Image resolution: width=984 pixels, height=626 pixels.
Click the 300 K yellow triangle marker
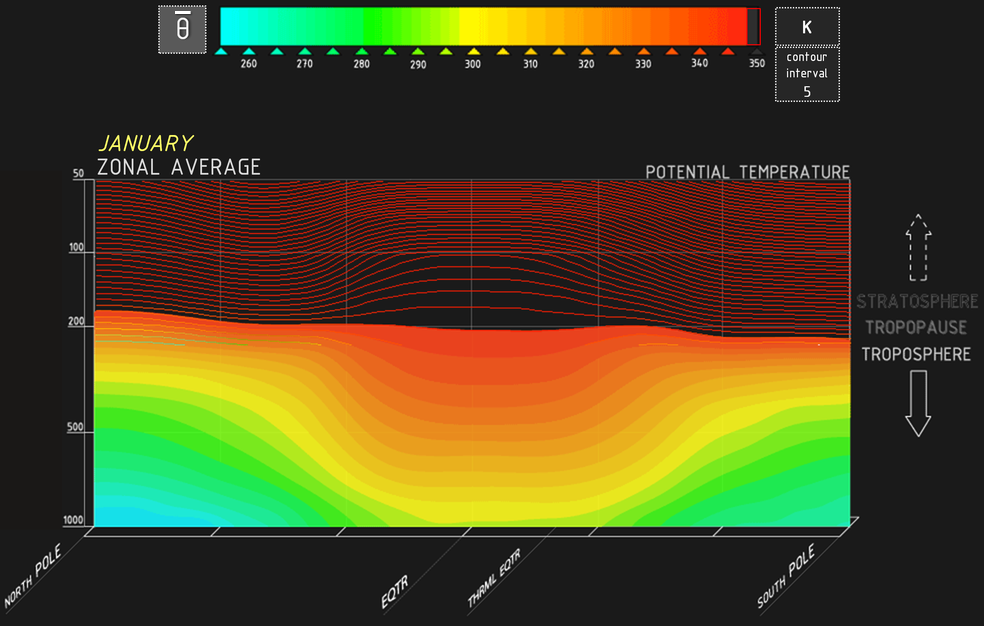473,50
